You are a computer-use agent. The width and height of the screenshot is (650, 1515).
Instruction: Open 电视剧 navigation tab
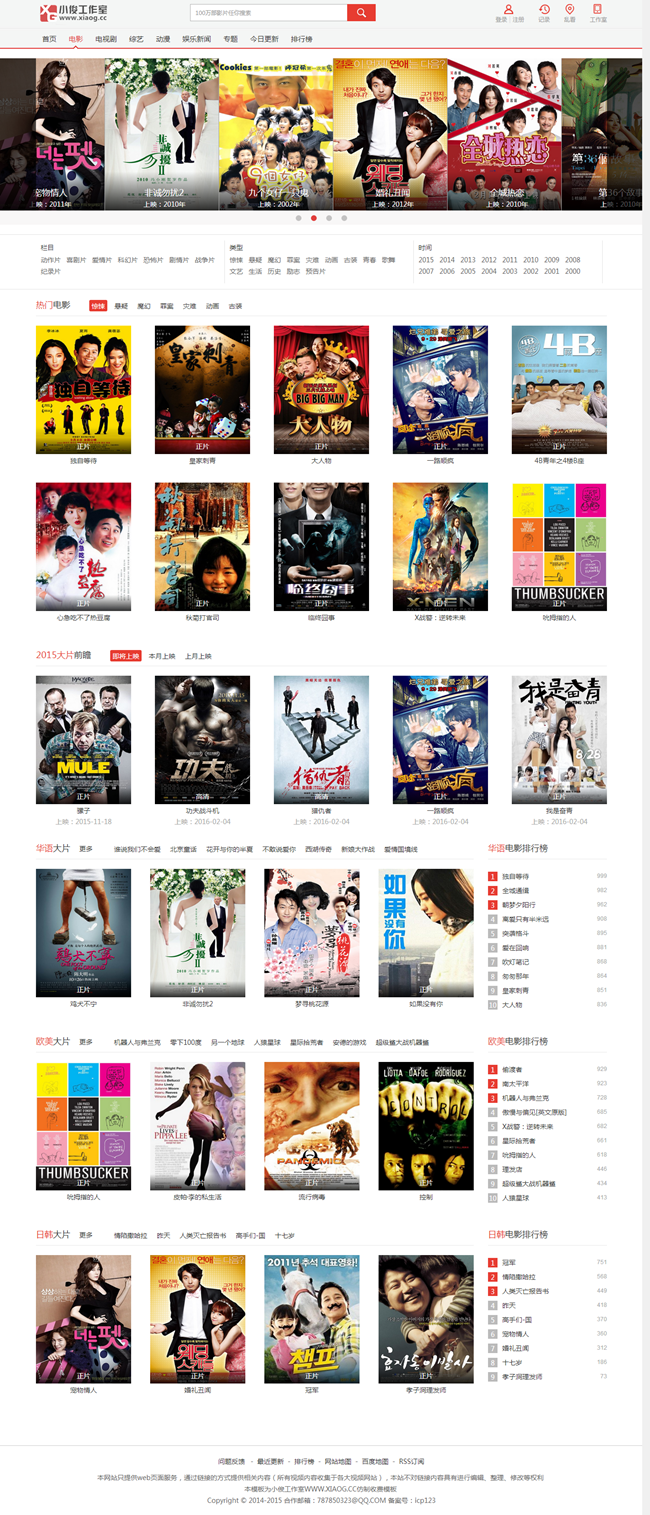pos(105,39)
